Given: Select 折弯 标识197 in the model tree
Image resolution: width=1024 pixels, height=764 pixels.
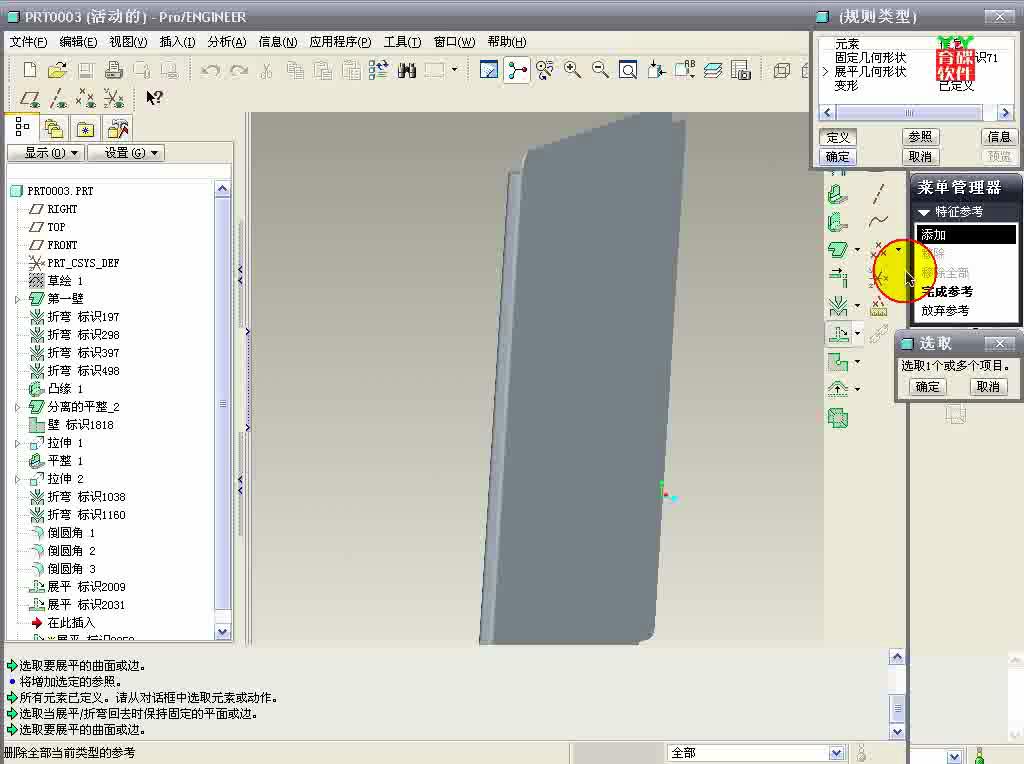Looking at the screenshot, I should tap(83, 317).
